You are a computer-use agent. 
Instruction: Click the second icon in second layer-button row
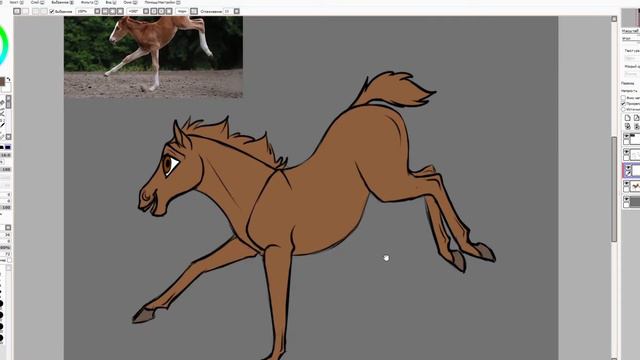pyautogui.click(x=636, y=127)
